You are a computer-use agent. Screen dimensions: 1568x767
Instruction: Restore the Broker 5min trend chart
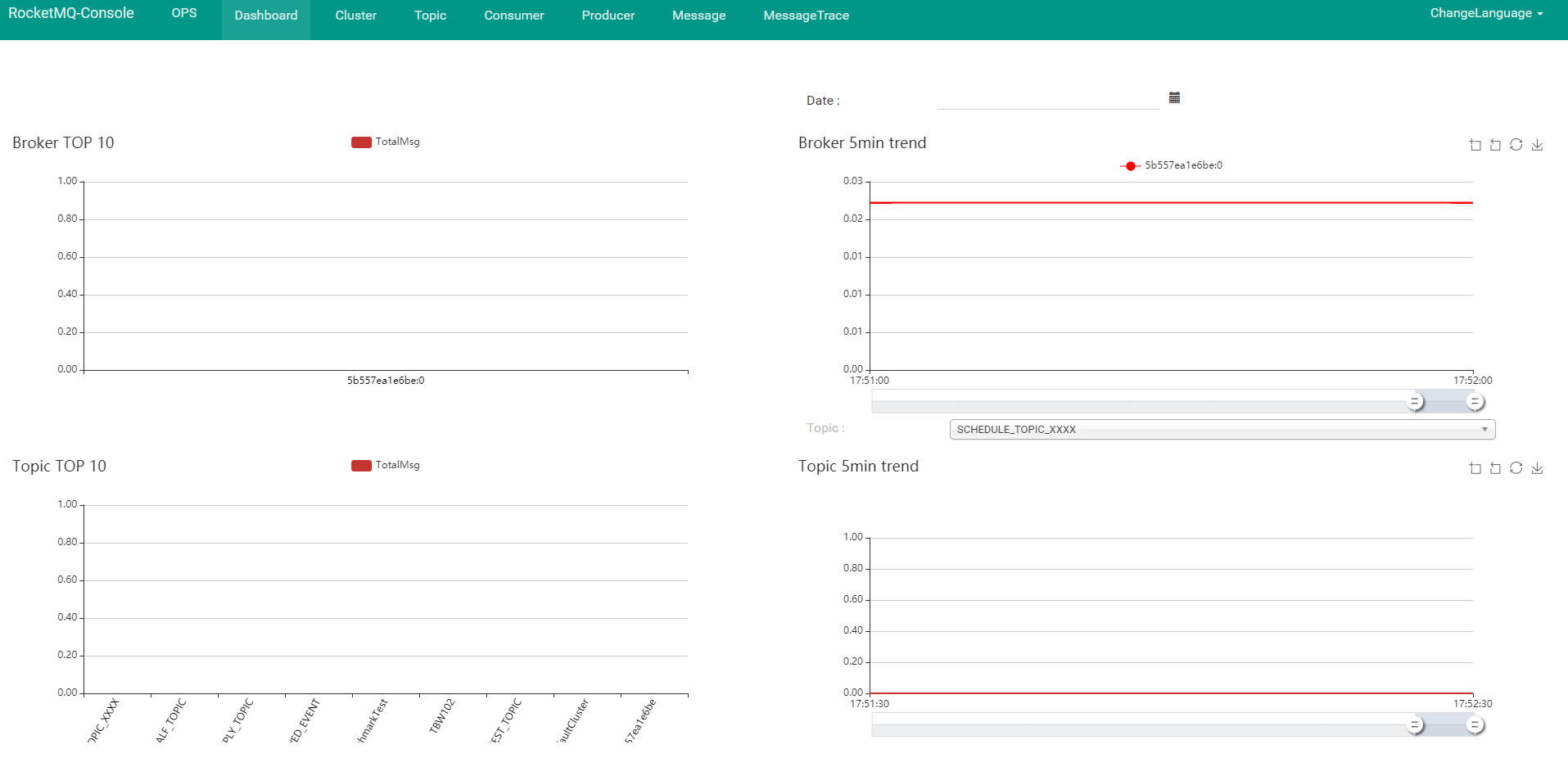click(1516, 145)
